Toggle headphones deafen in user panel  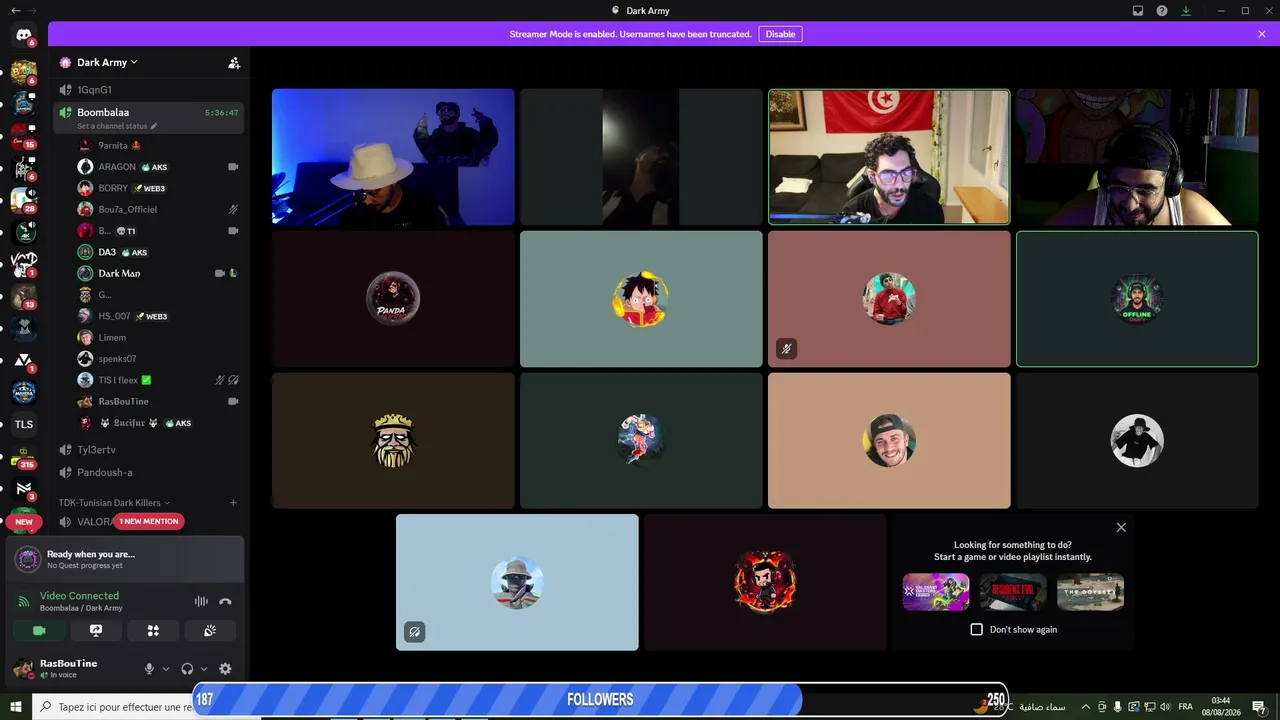tap(187, 669)
